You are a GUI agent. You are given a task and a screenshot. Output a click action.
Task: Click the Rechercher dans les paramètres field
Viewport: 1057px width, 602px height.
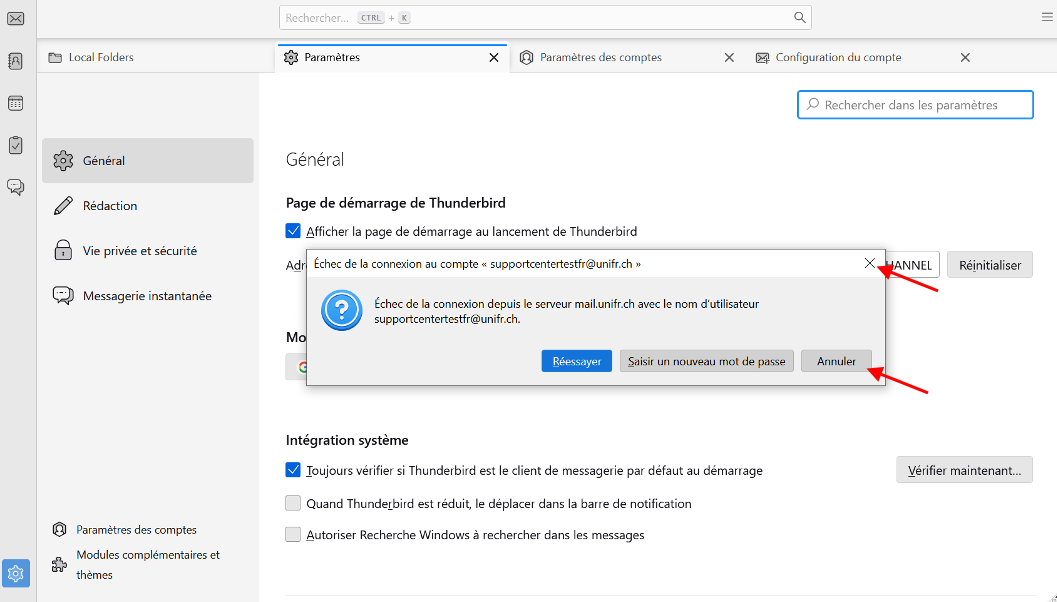(x=915, y=105)
